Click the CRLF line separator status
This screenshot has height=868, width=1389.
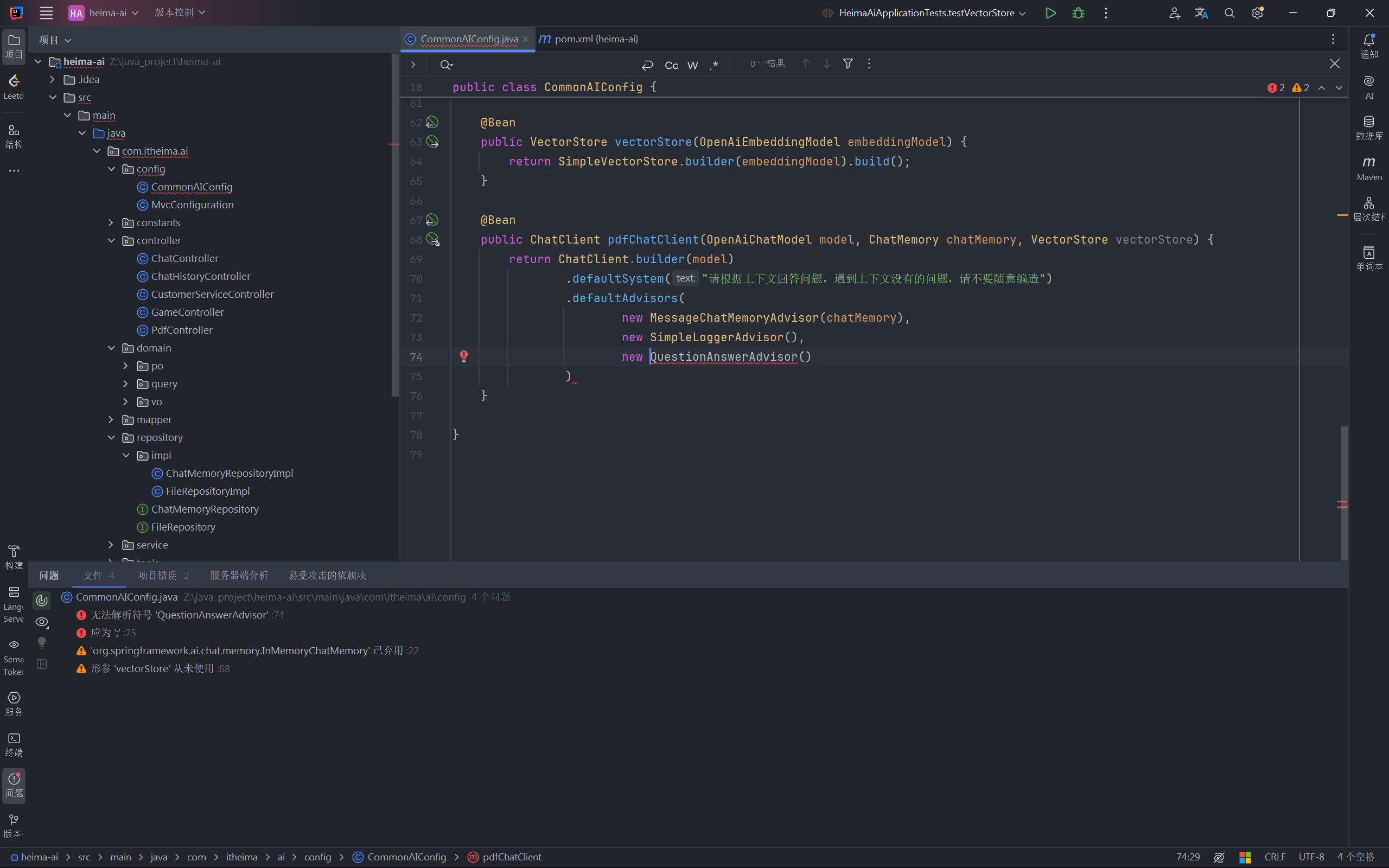[x=1275, y=857]
